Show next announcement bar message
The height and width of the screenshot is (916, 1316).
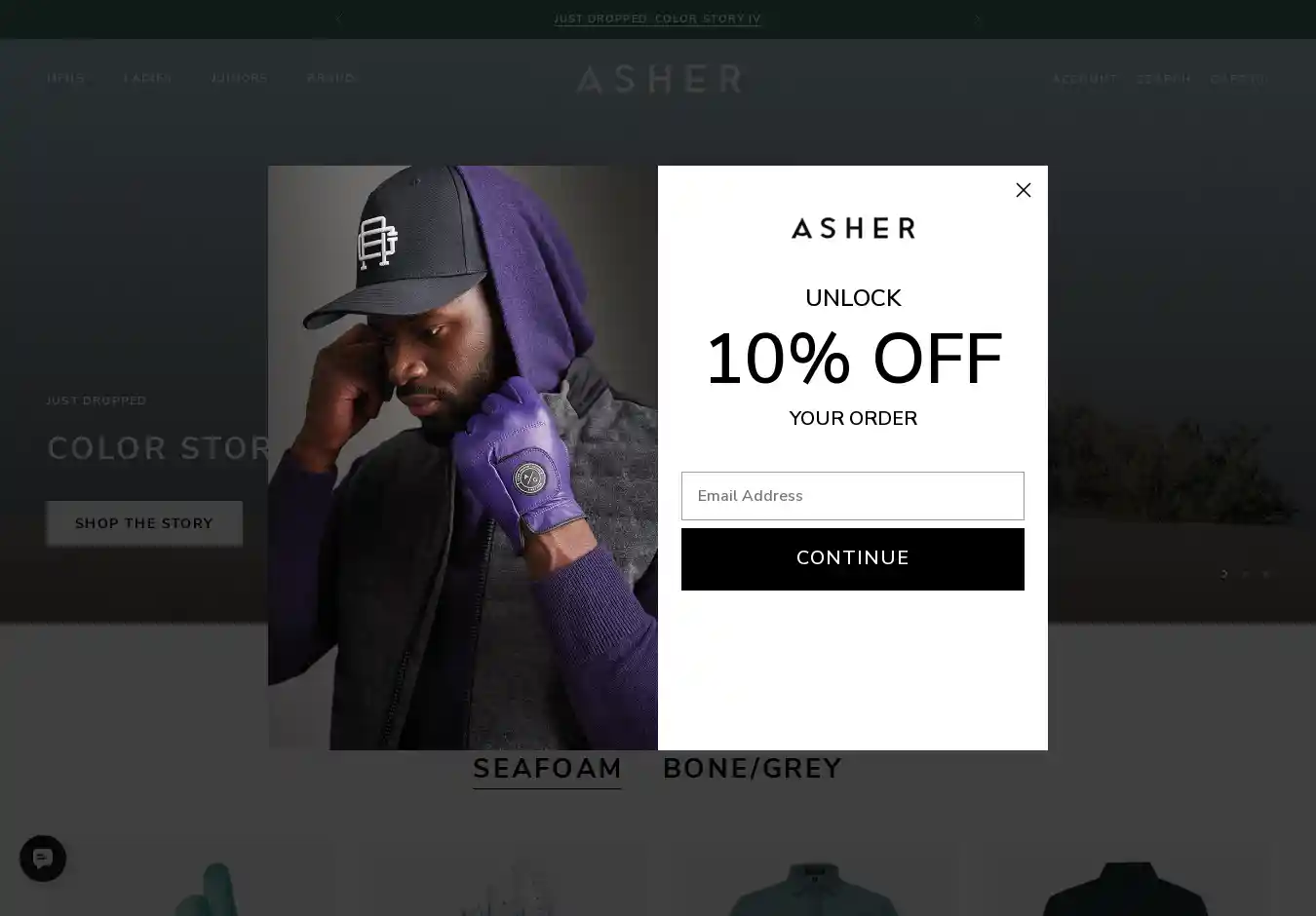point(978,19)
